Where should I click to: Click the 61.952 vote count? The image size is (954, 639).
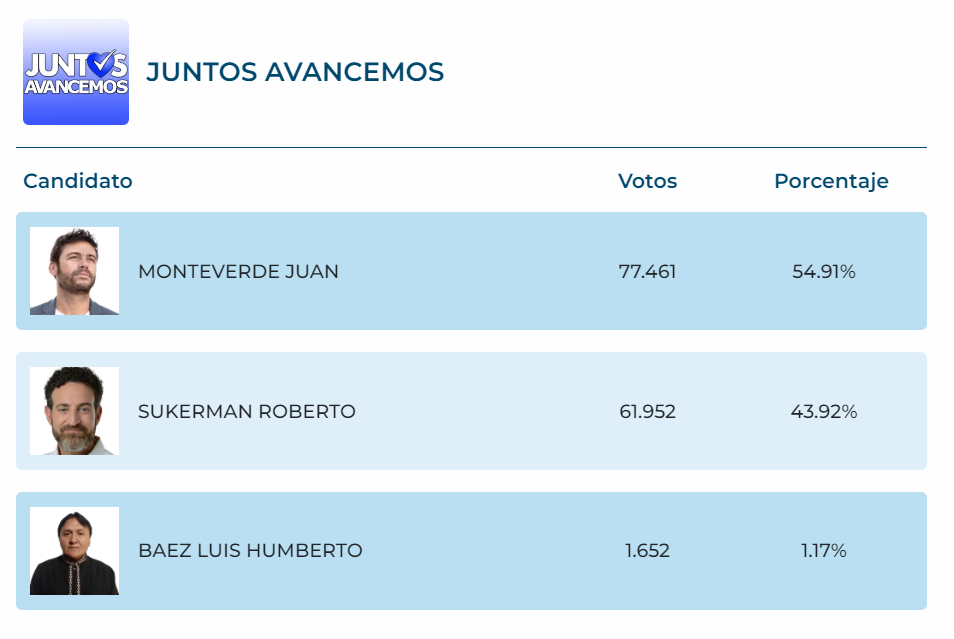pyautogui.click(x=647, y=411)
